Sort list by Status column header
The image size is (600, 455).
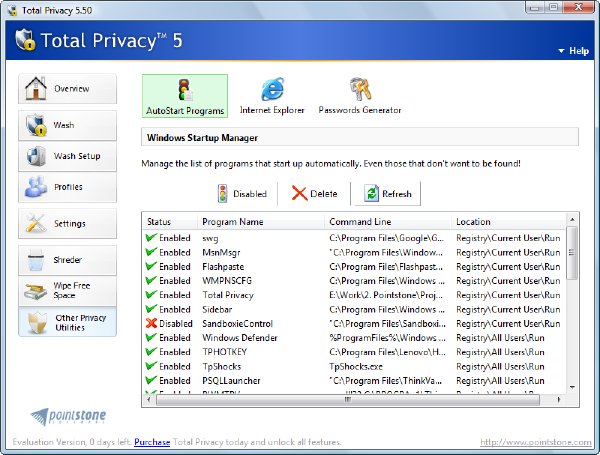click(x=169, y=222)
